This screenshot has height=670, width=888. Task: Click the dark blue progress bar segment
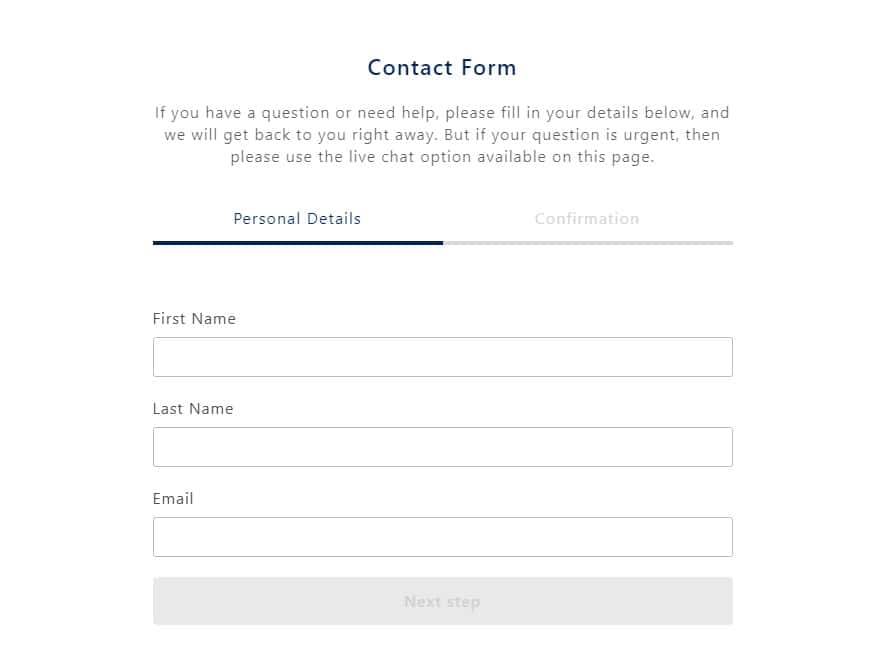coord(297,242)
